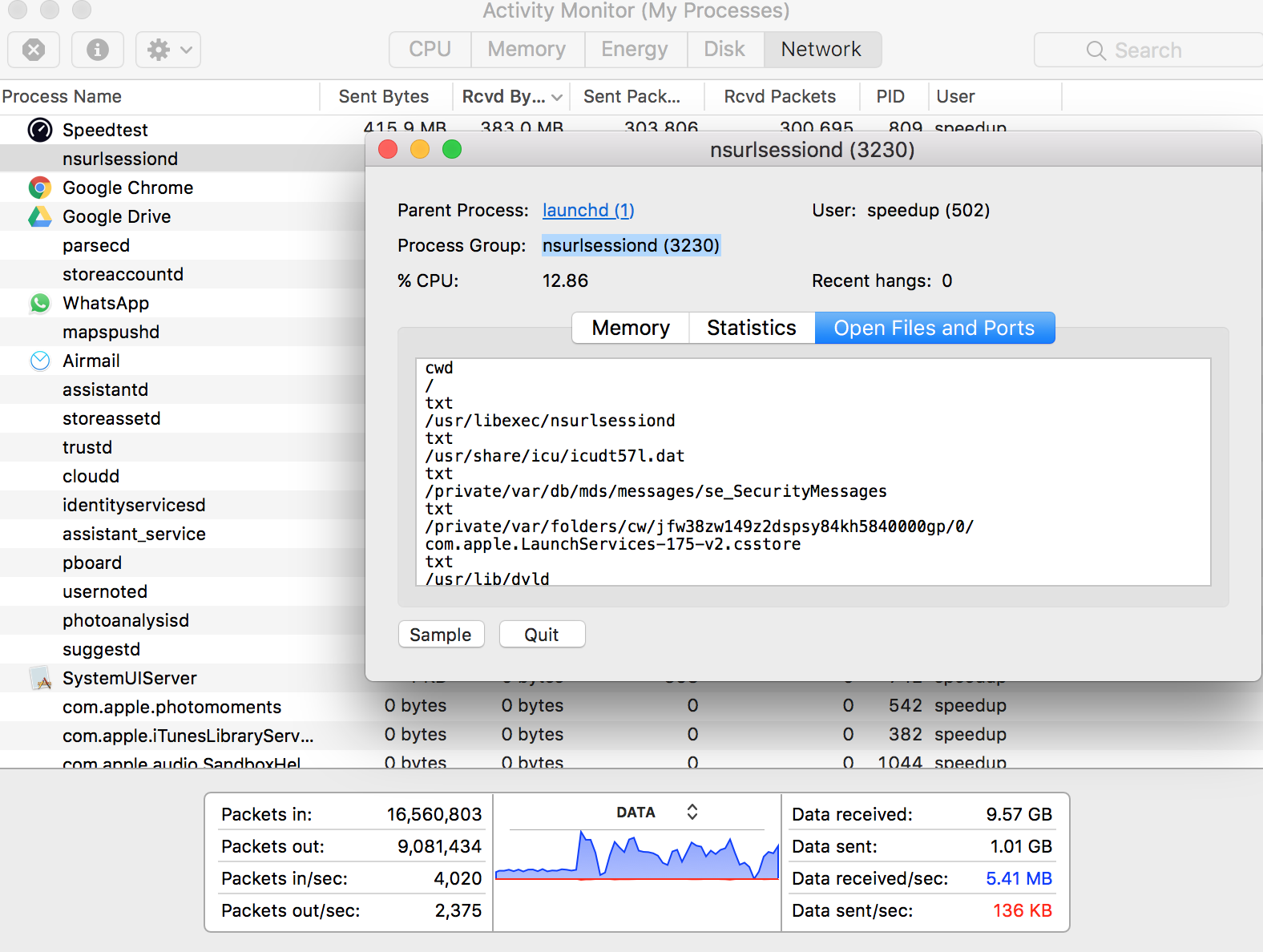Image resolution: width=1263 pixels, height=952 pixels.
Task: Select Open Files and Ports segment
Action: coord(934,328)
